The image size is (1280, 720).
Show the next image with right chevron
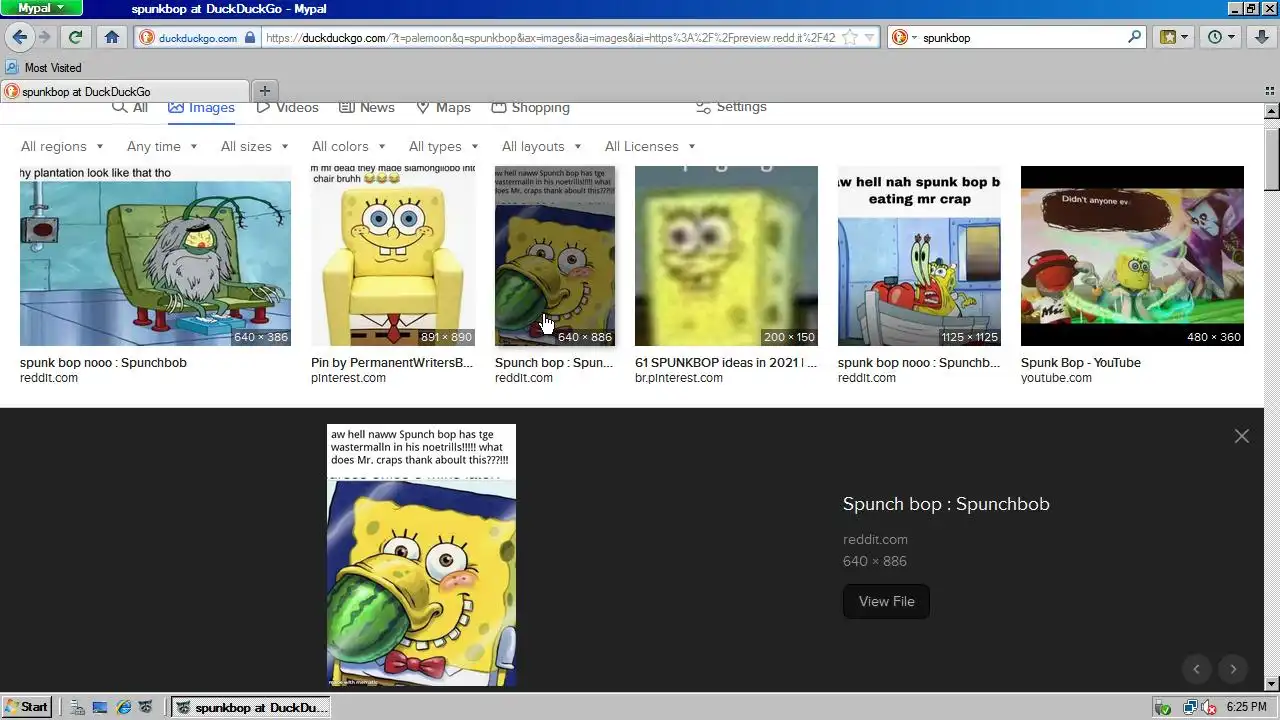pyautogui.click(x=1233, y=669)
